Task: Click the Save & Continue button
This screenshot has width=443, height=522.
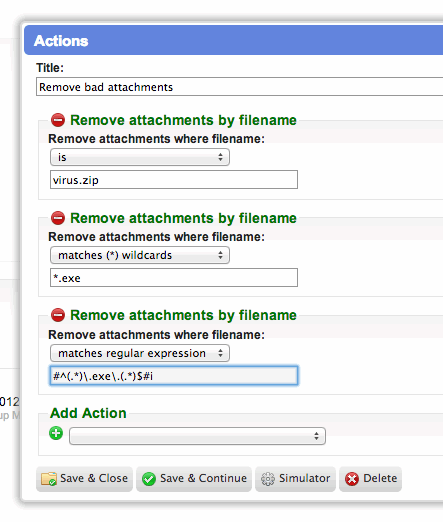Action: pyautogui.click(x=194, y=479)
